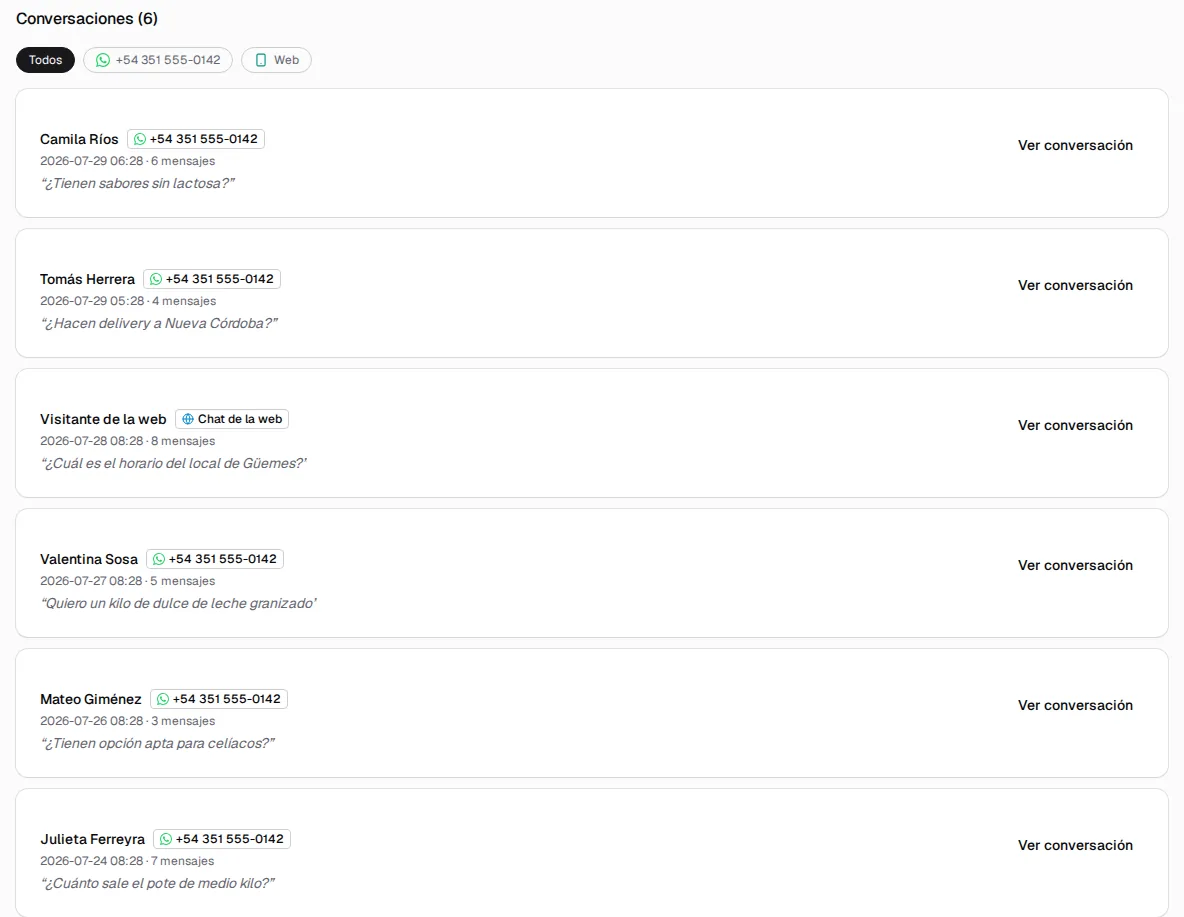The width and height of the screenshot is (1184, 917).
Task: Click globe icon on Chat de la web badge
Action: coord(188,419)
